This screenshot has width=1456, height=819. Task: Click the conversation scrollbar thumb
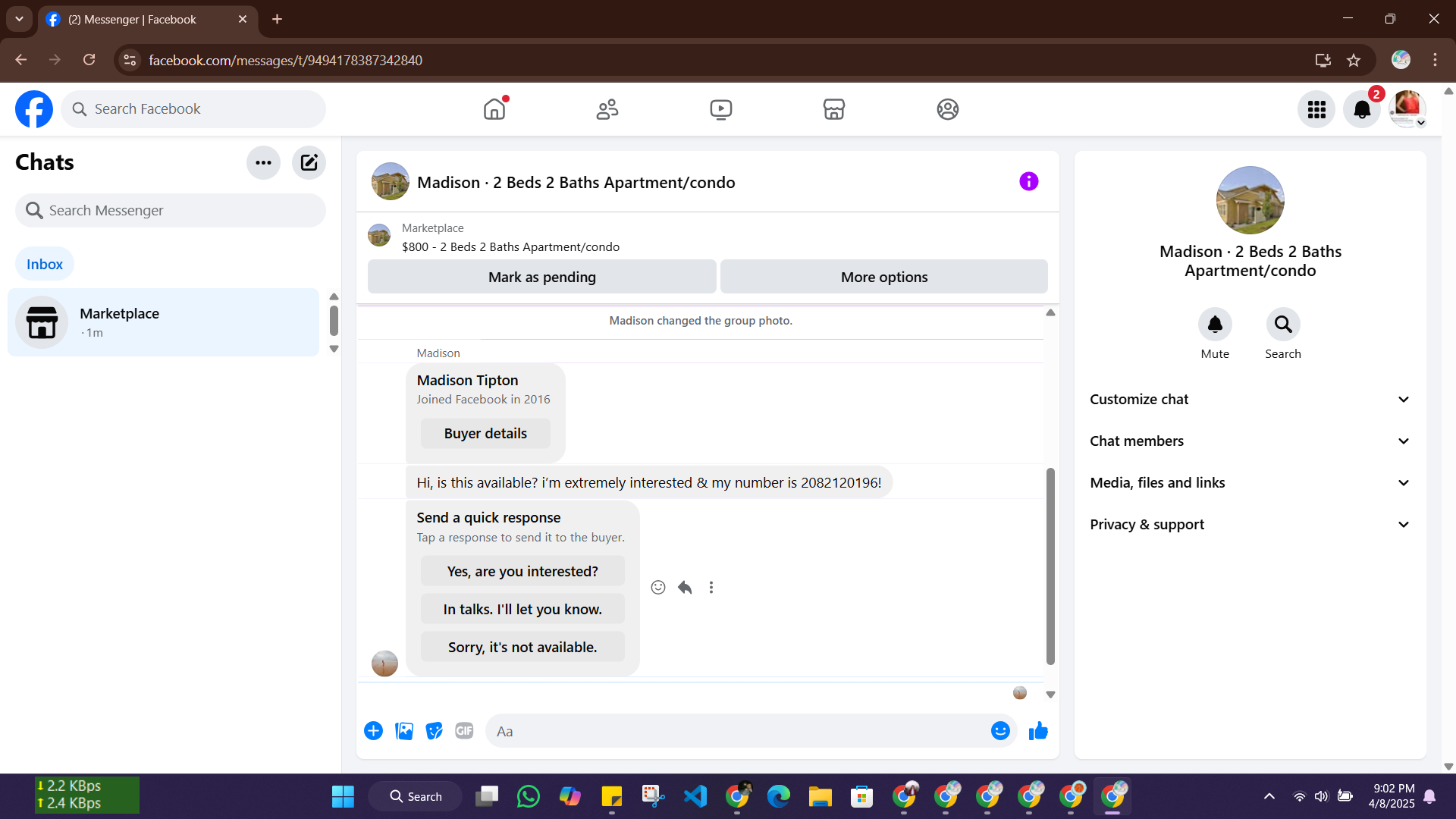point(1050,565)
